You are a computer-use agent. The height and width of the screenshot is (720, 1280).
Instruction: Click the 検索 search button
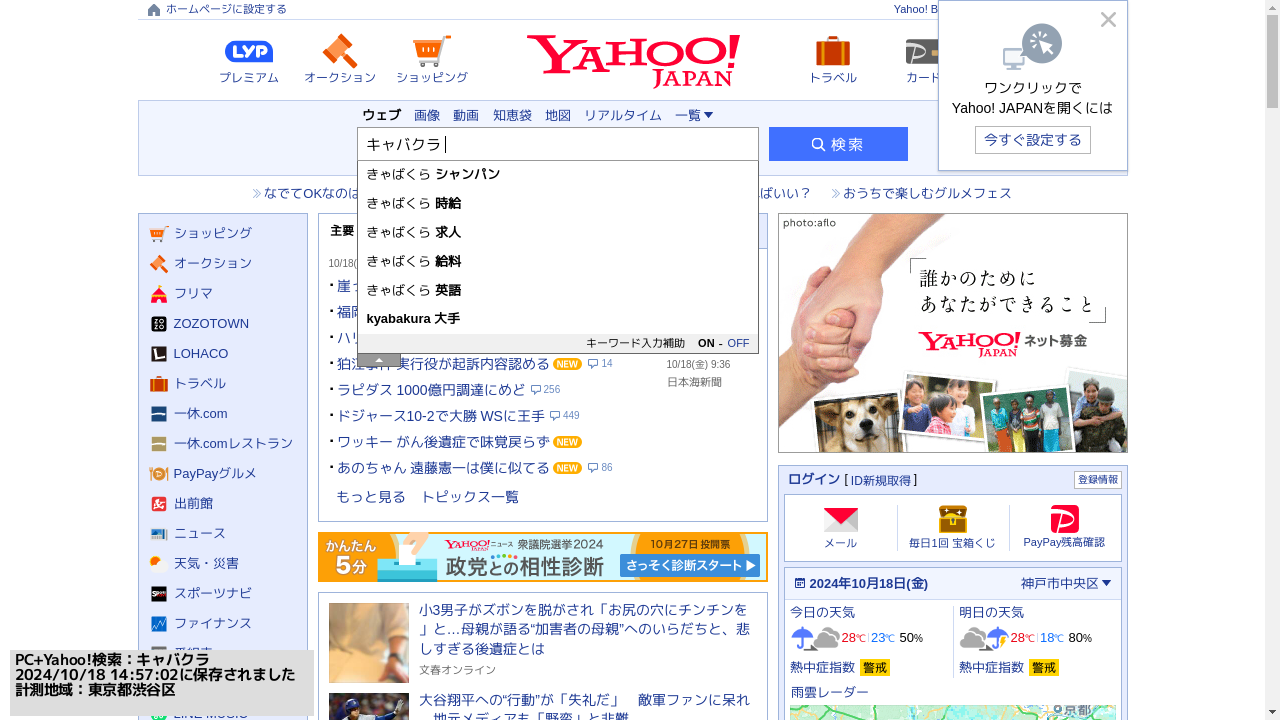coord(838,144)
